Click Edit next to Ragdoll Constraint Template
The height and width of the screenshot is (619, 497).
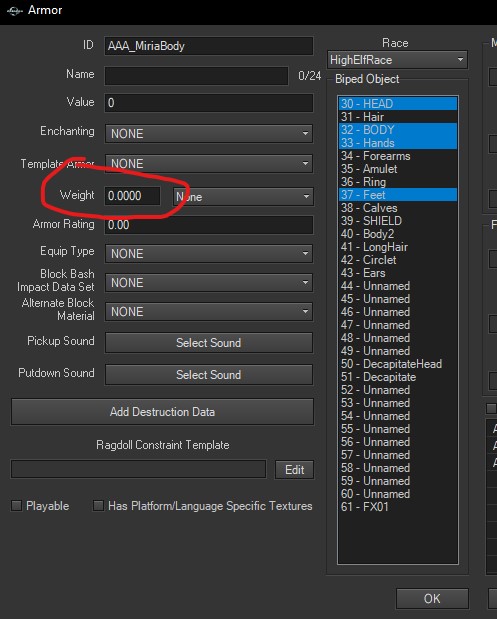(x=294, y=470)
